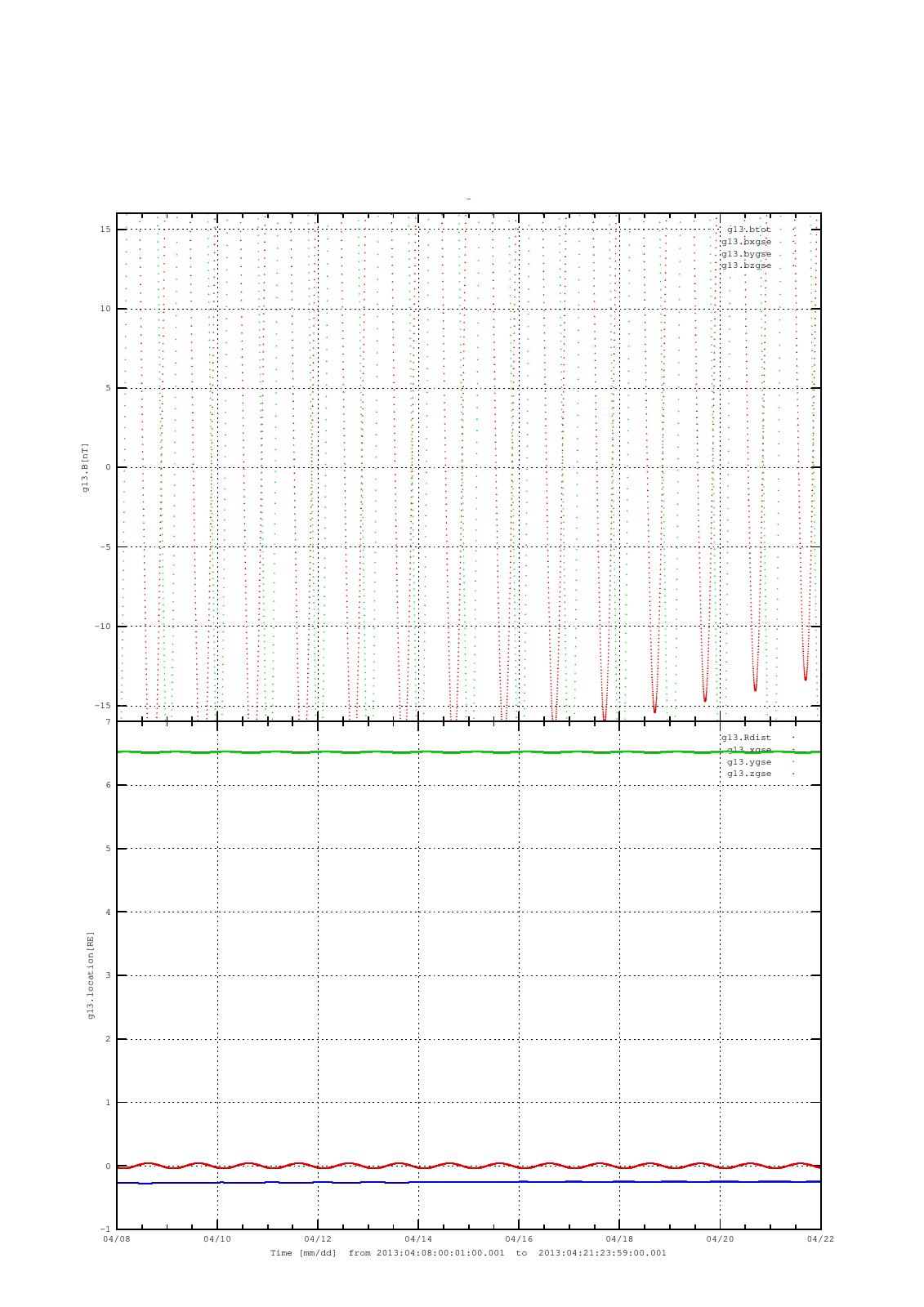The width and height of the screenshot is (924, 1307).
Task: Click the 04/22 date tick label
Action: point(820,1239)
